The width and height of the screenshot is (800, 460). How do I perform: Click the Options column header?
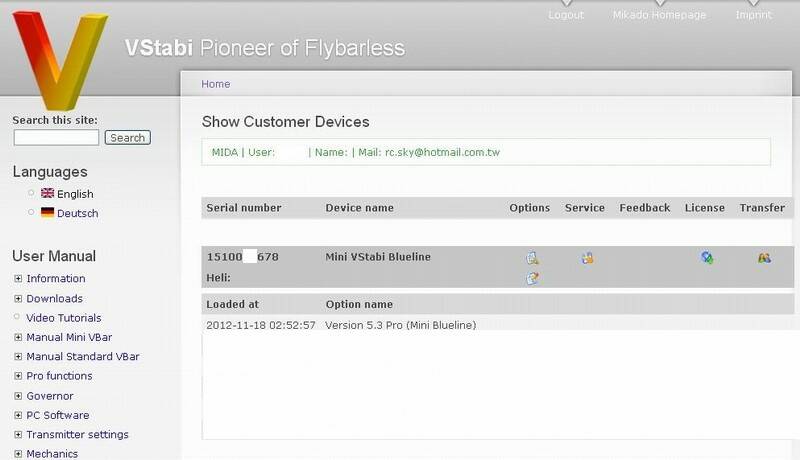pyautogui.click(x=530, y=208)
